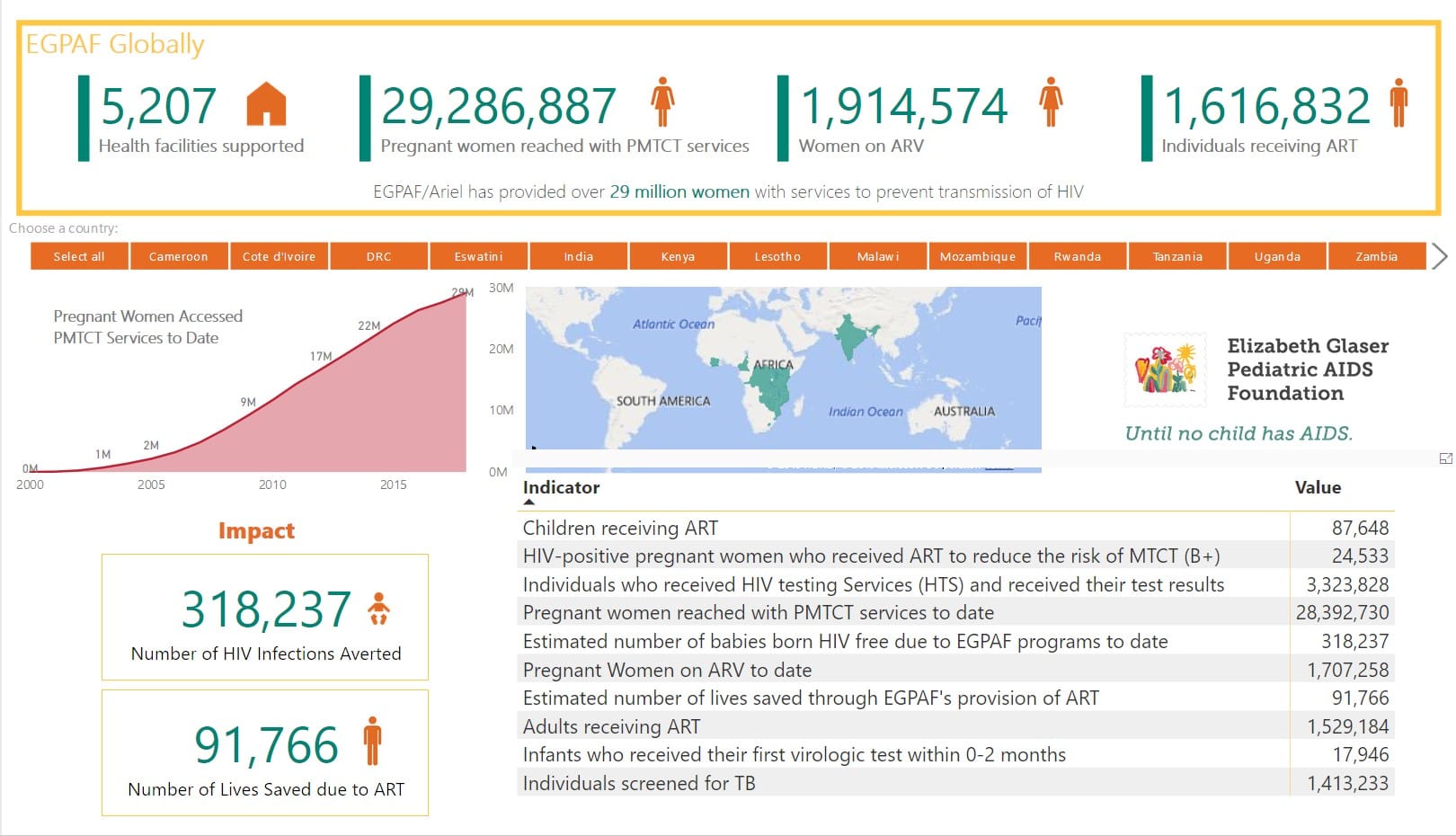Click the sort arrow under Indicator header
The image size is (1456, 836).
click(x=529, y=502)
